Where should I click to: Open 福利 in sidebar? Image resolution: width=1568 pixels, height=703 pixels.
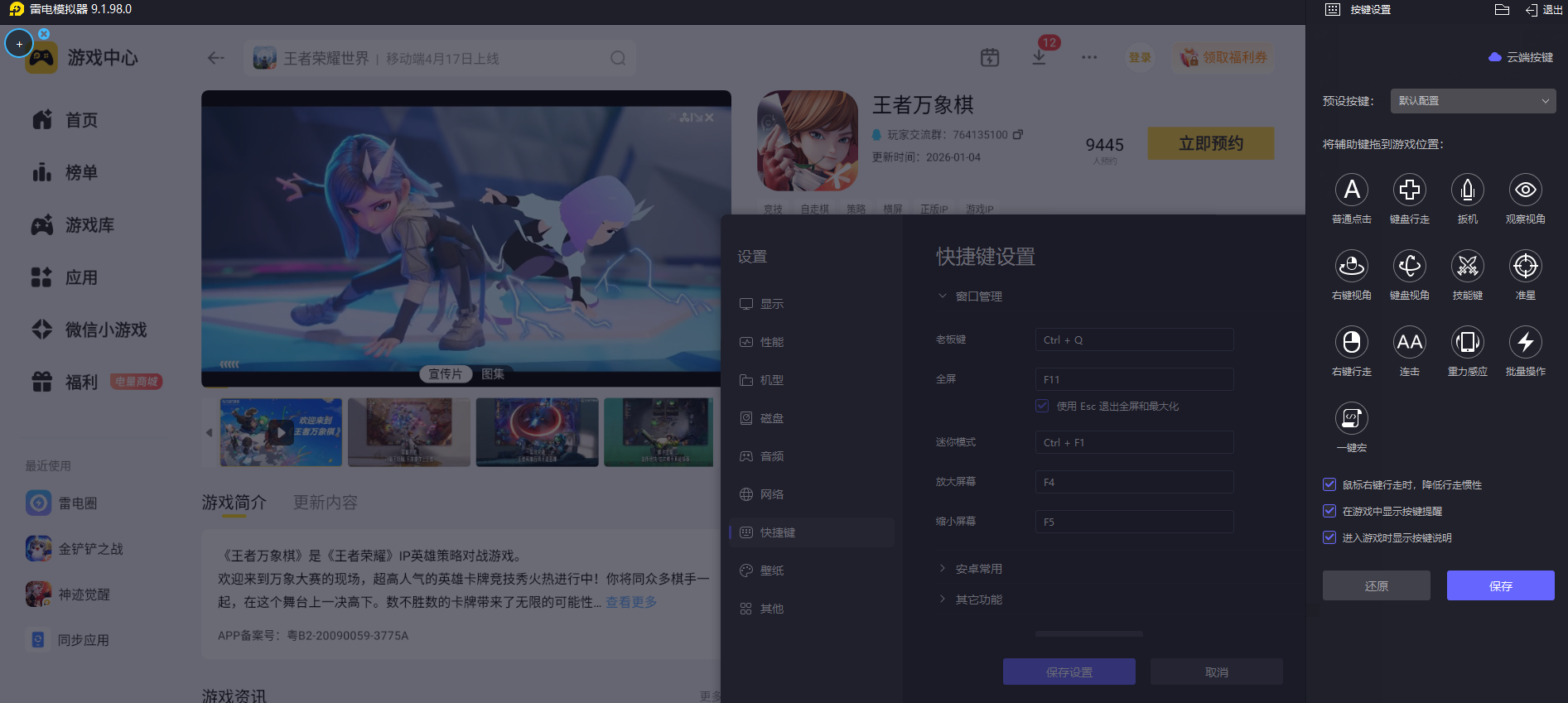(66, 382)
